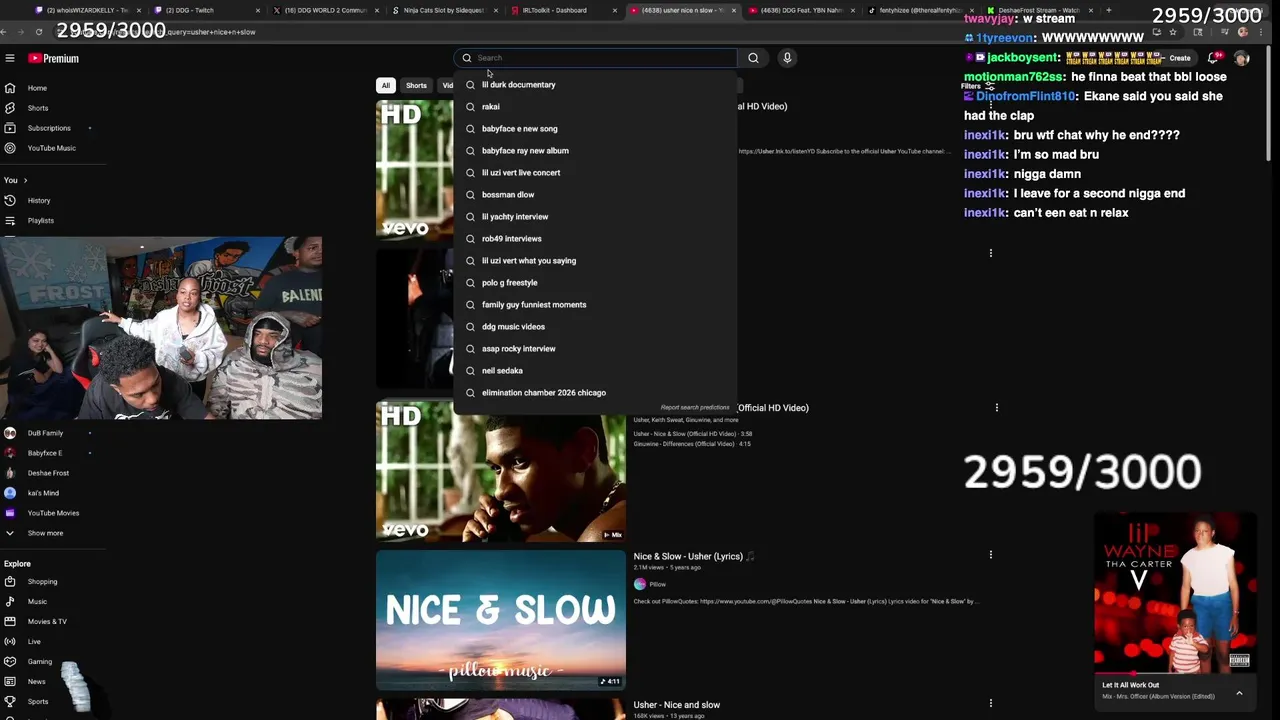This screenshot has height=720, width=1280.
Task: Expand Show more subscriptions
Action: (45, 533)
